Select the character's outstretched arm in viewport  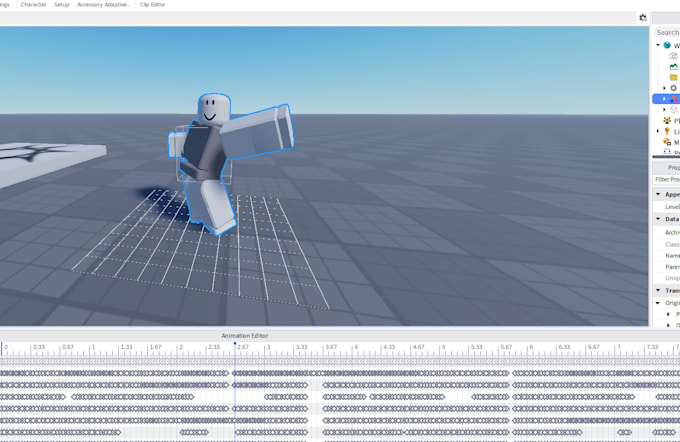tap(258, 131)
